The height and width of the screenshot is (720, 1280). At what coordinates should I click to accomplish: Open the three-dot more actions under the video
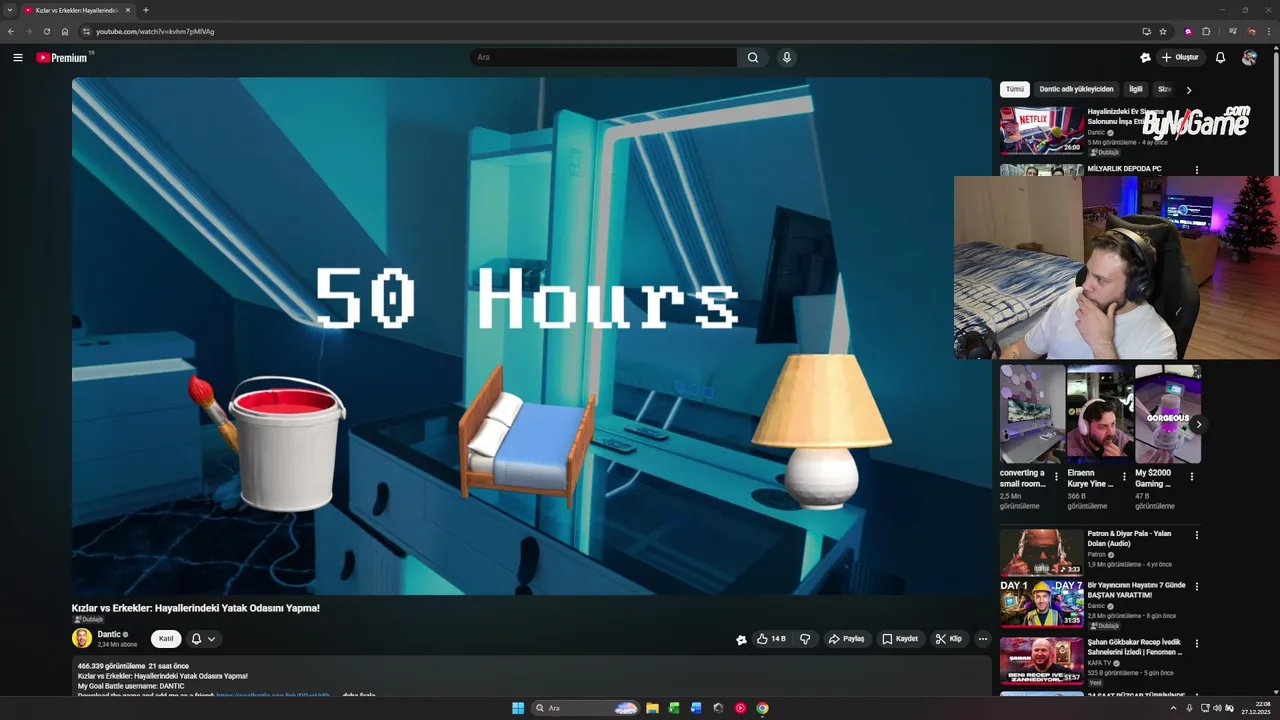pyautogui.click(x=983, y=639)
